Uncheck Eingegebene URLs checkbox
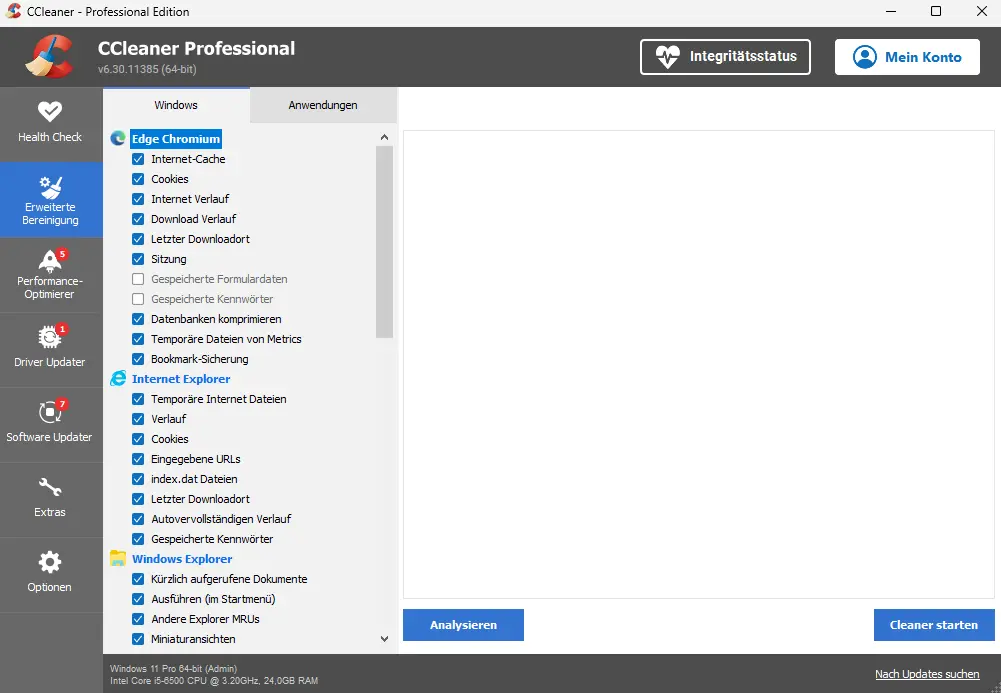Viewport: 1001px width, 693px height. click(138, 459)
